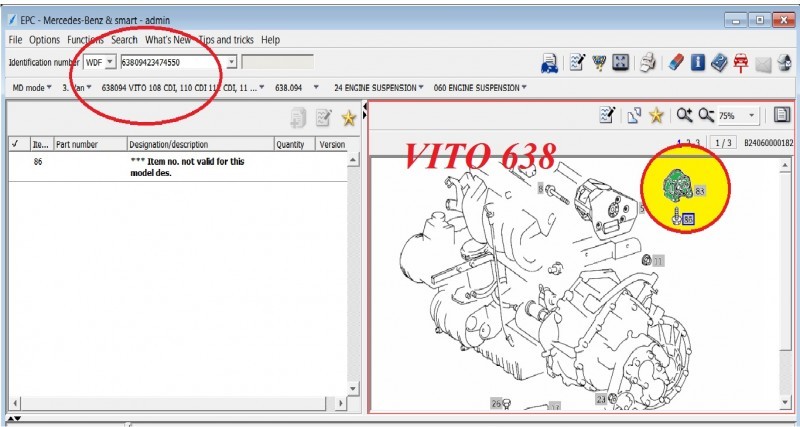Click the 1 / 3 page indicator
This screenshot has width=800, height=427.
(x=723, y=143)
